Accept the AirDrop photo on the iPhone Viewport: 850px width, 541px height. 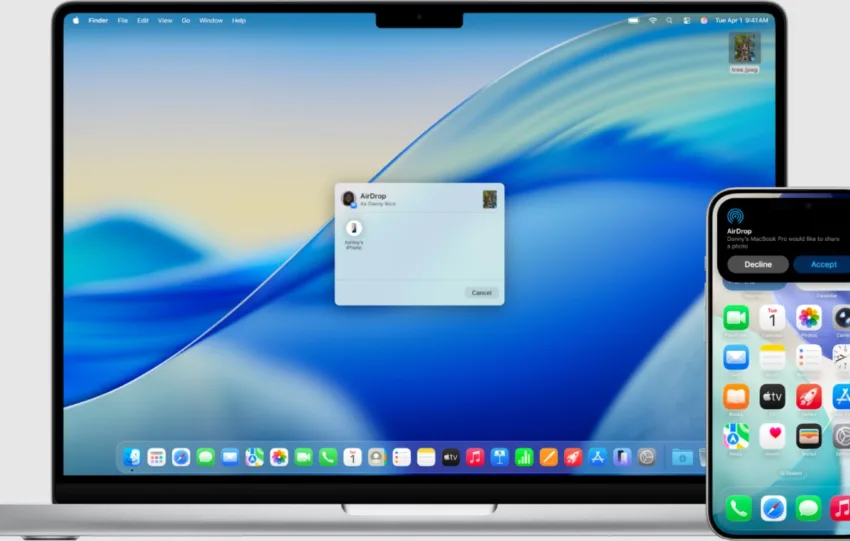pyautogui.click(x=823, y=264)
